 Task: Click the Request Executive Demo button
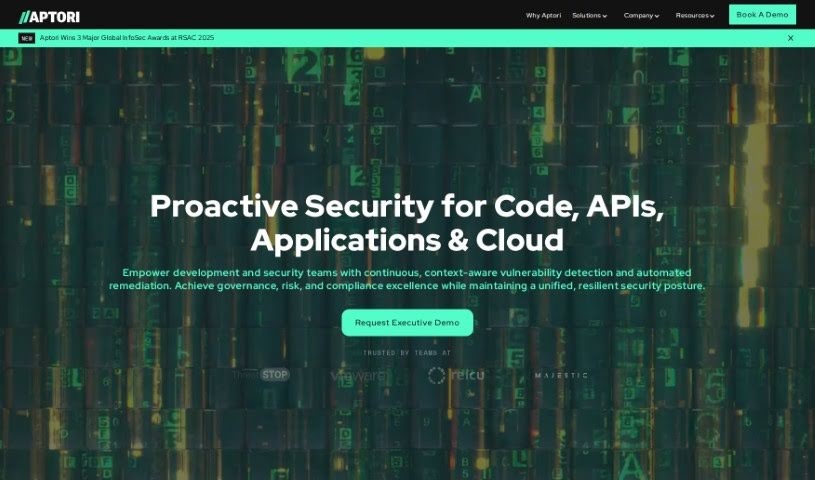[x=407, y=323]
